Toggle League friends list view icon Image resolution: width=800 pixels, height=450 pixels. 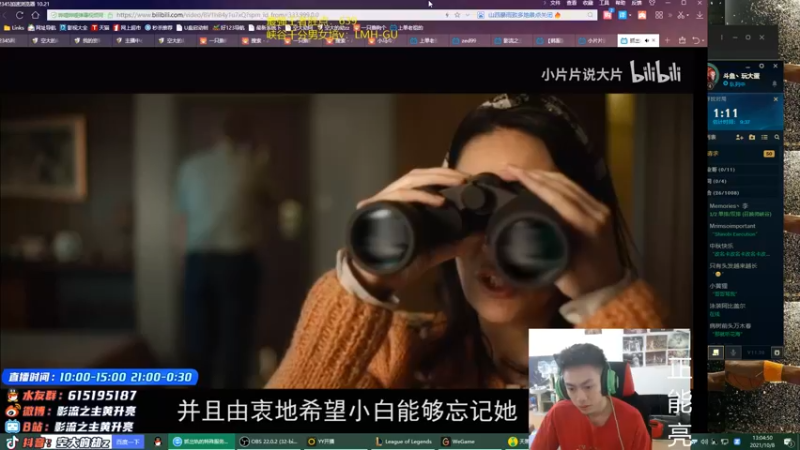pos(764,137)
